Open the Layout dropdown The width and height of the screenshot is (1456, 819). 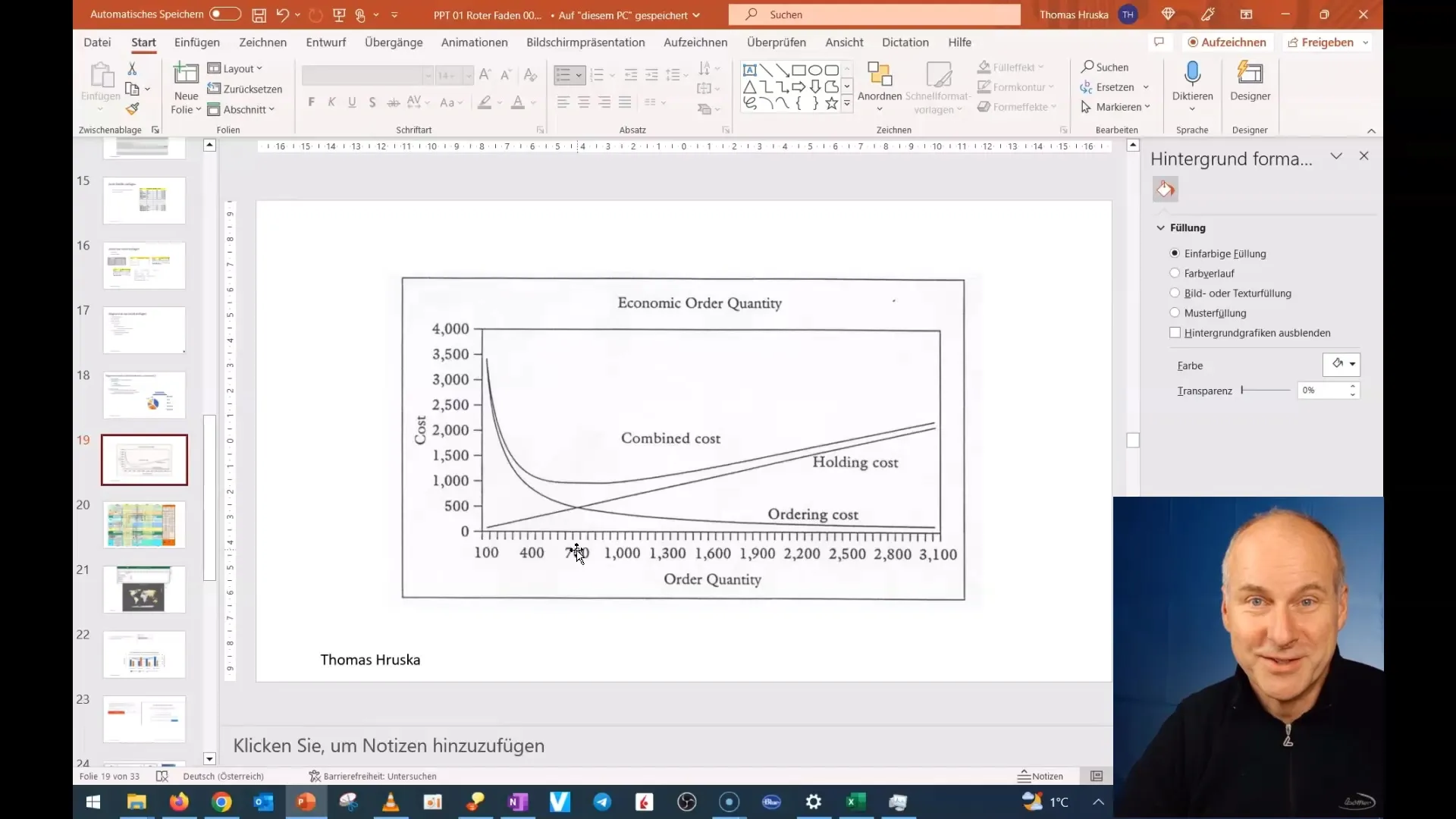[x=235, y=68]
